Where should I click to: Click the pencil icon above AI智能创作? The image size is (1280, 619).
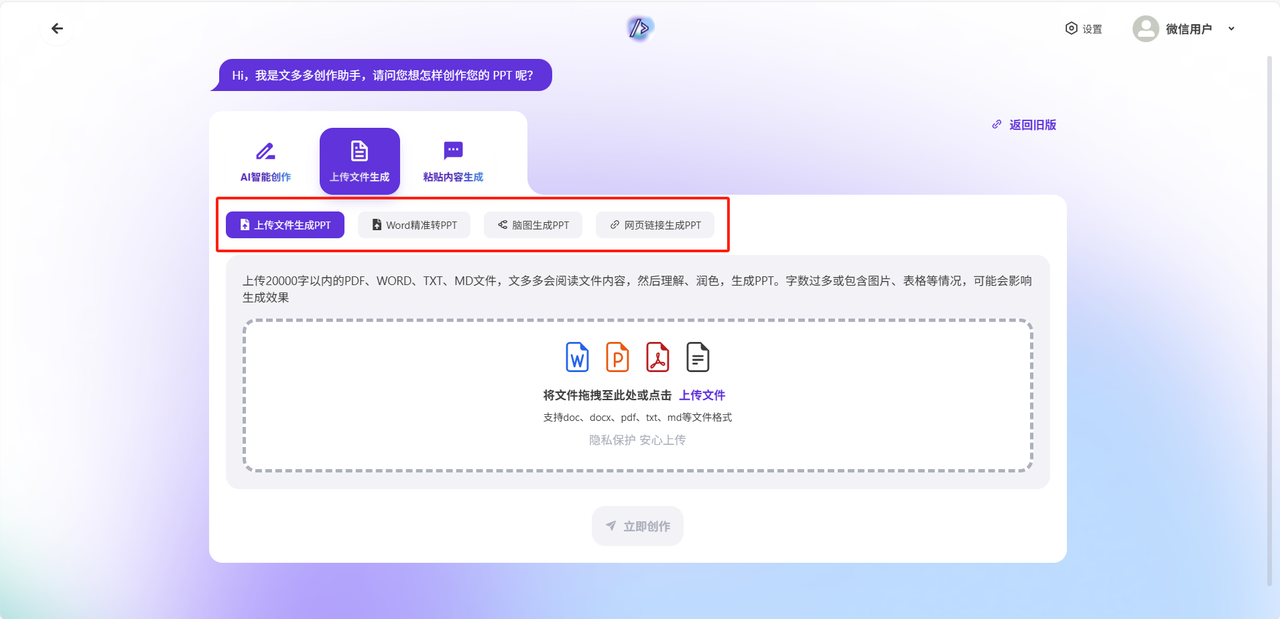tap(265, 151)
